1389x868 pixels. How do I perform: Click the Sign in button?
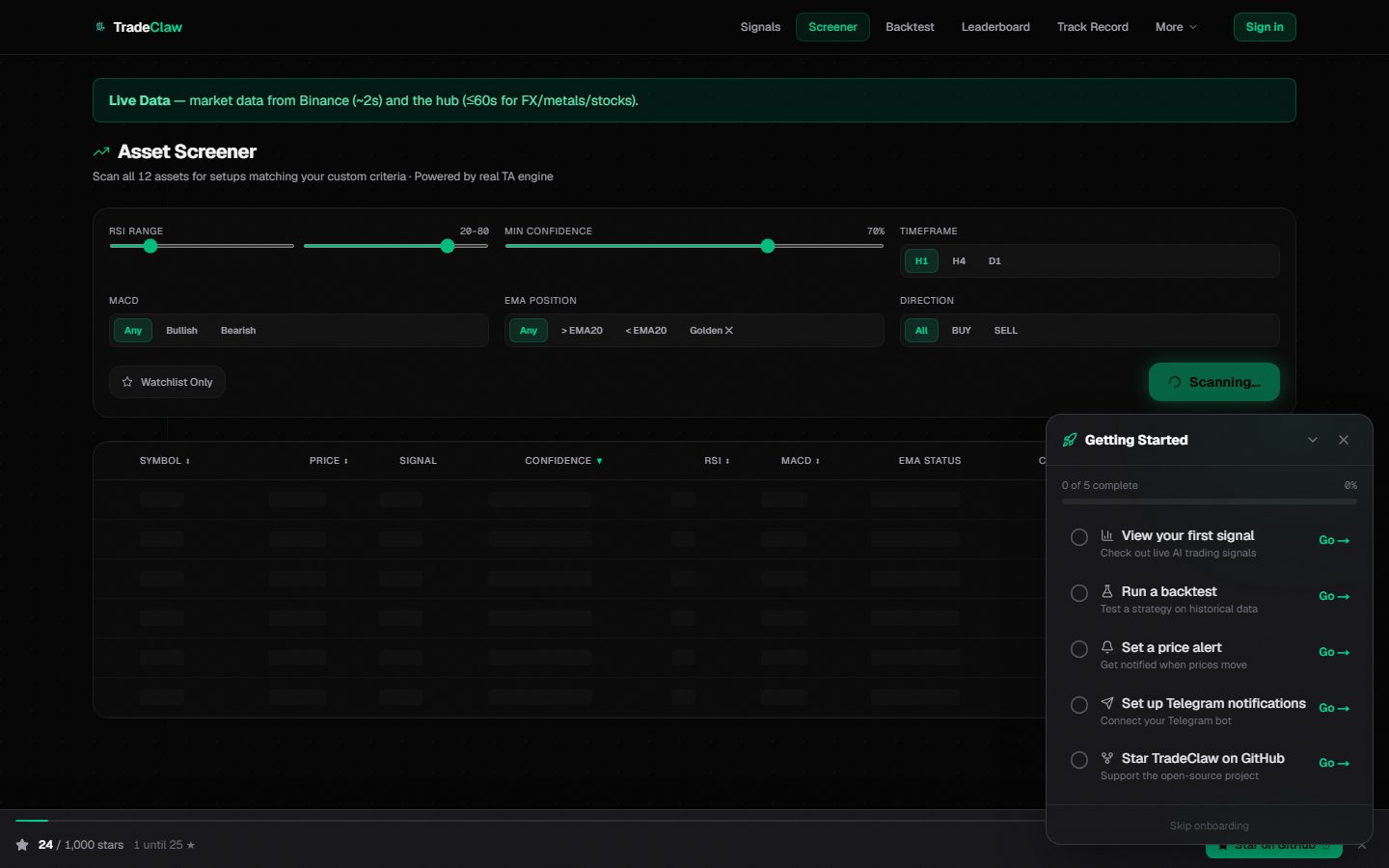pos(1265,27)
